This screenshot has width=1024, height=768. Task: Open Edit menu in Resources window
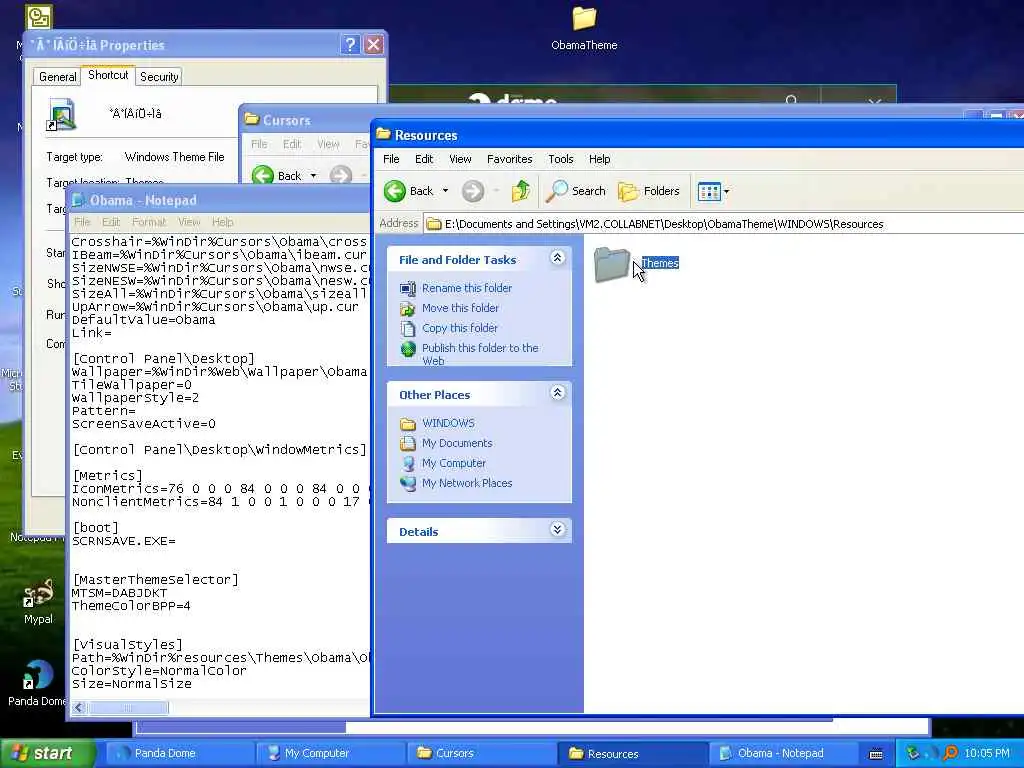(x=424, y=159)
